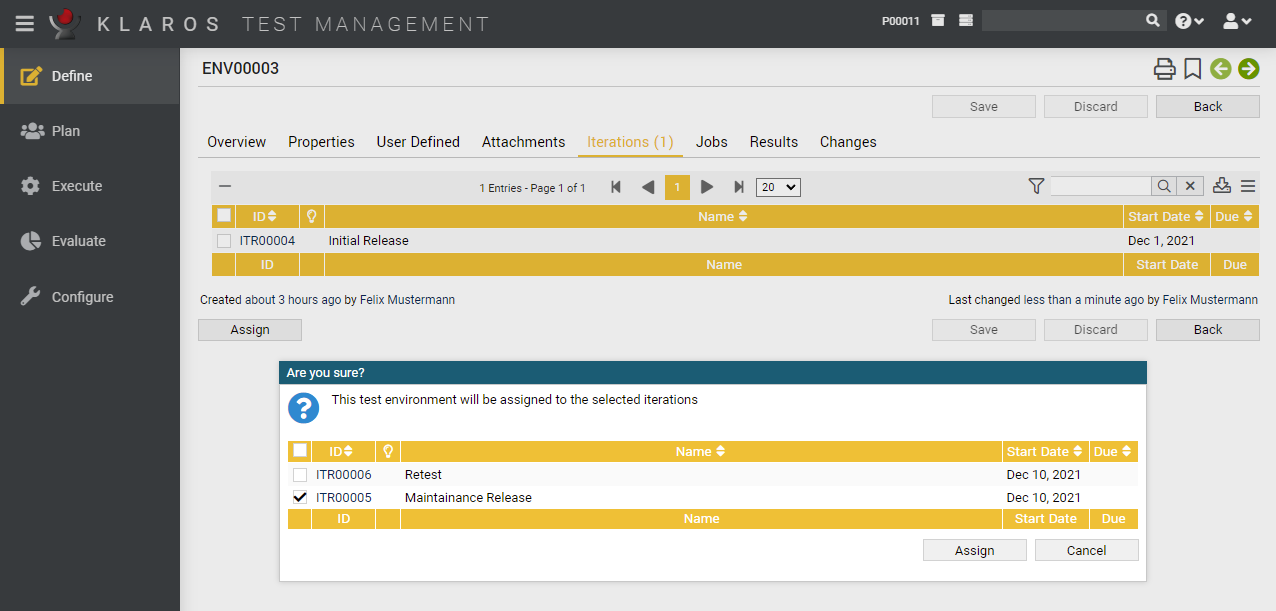
Task: Confirm with the dialog Assign button
Action: [975, 551]
